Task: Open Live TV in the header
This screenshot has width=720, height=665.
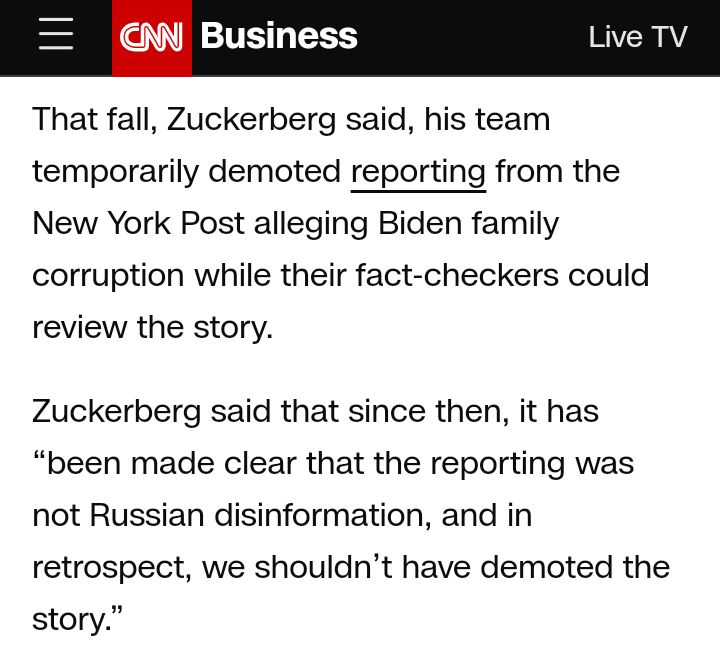Action: [637, 37]
